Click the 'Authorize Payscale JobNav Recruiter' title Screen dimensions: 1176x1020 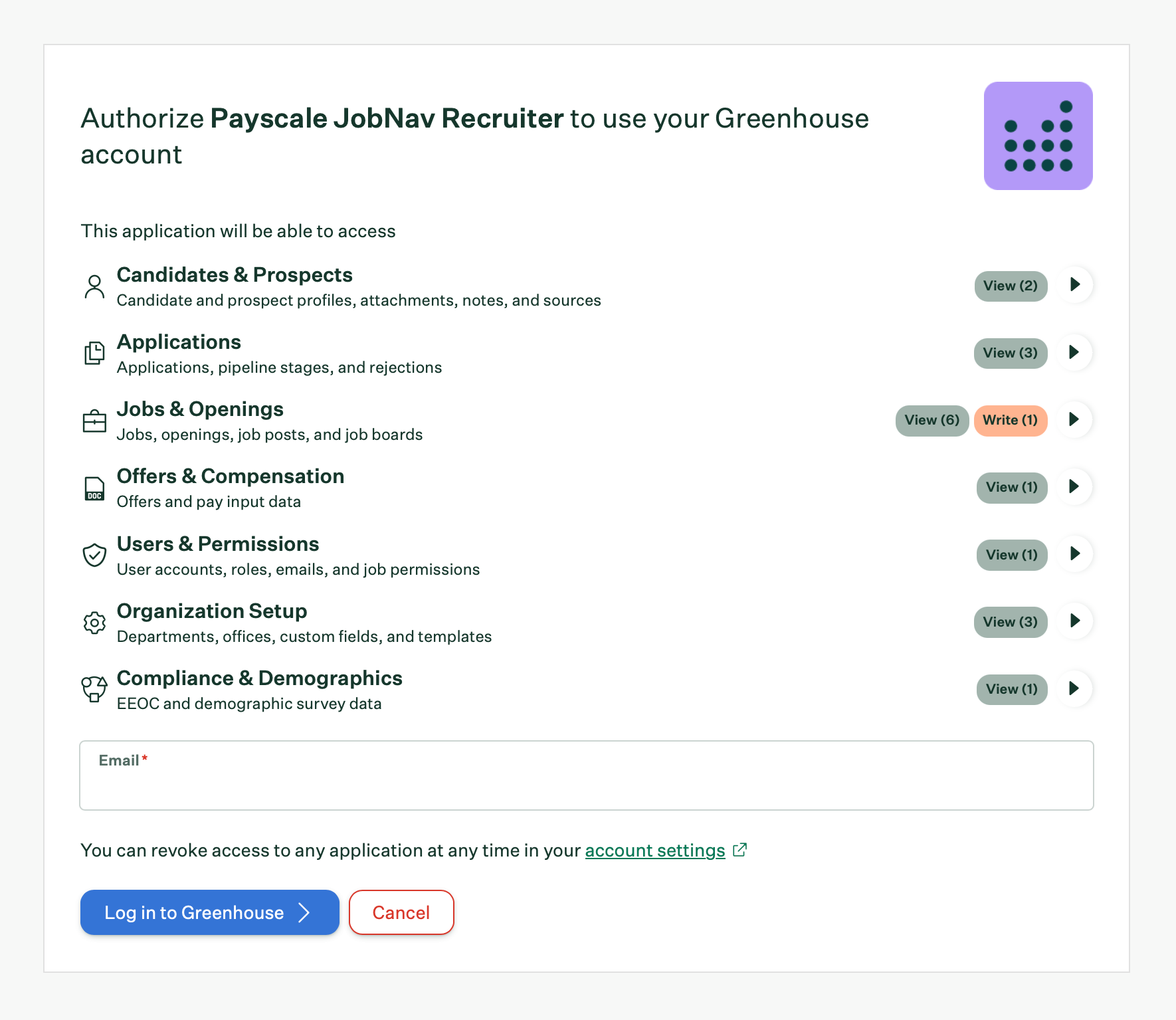pos(474,136)
